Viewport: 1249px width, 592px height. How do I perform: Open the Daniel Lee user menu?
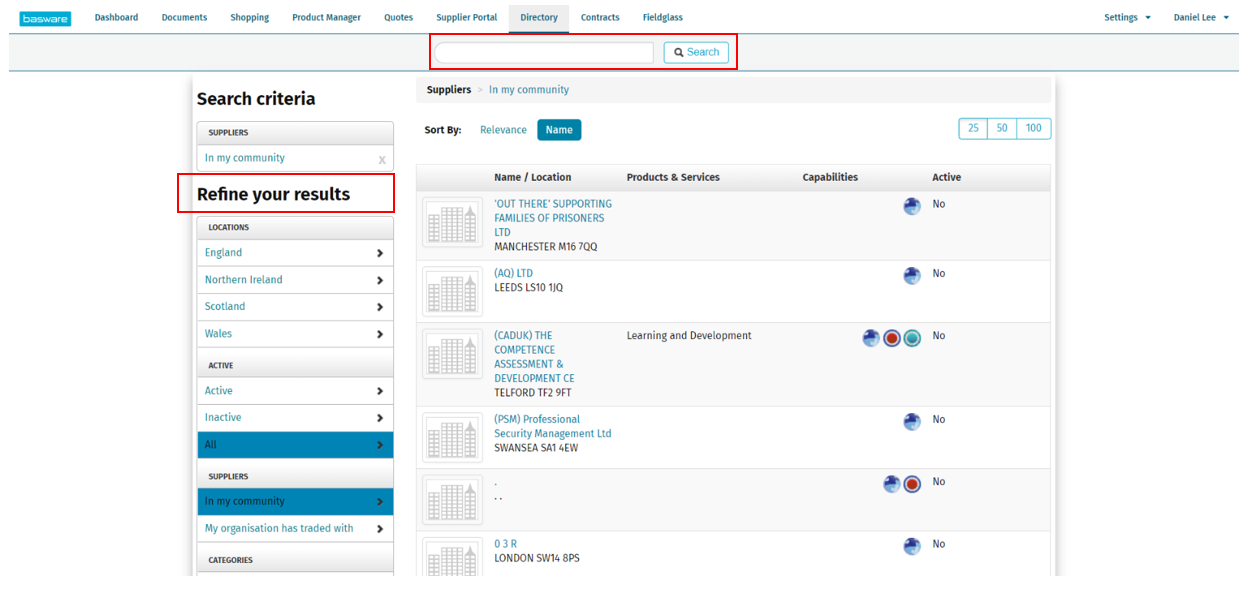click(1201, 18)
